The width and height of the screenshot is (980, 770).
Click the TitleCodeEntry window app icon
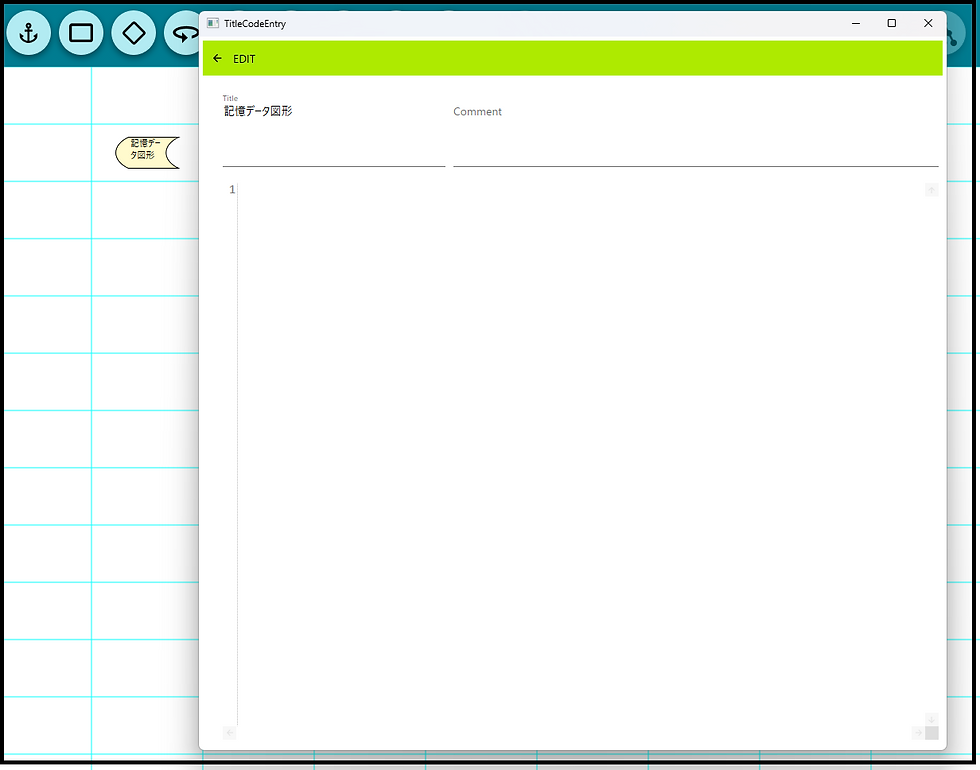213,23
